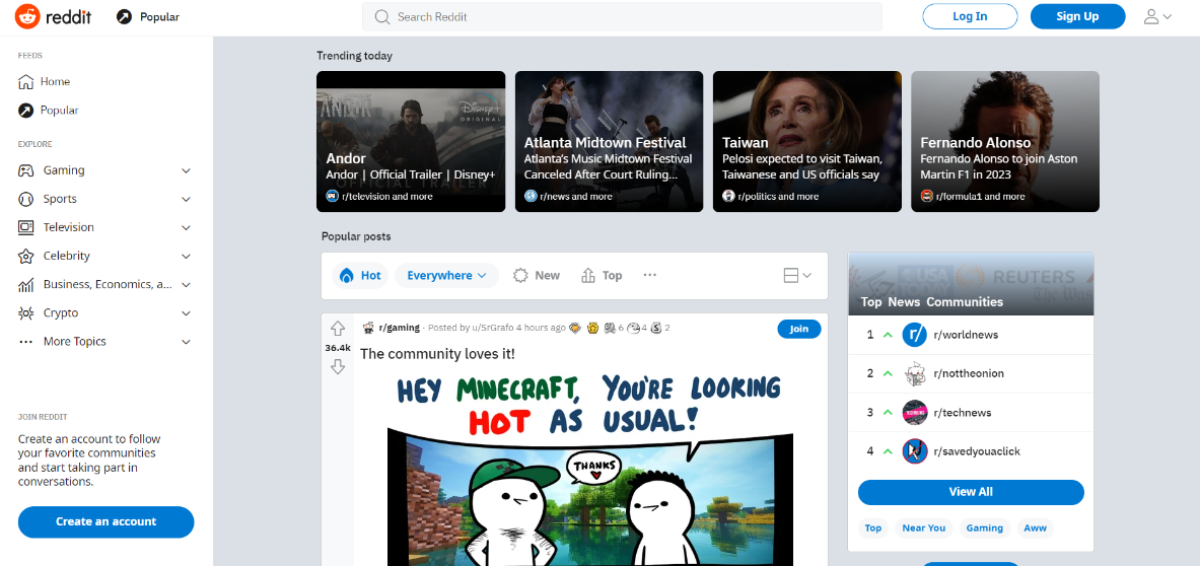Image resolution: width=1200 pixels, height=566 pixels.
Task: Expand the More Topics chevron
Action: click(186, 342)
